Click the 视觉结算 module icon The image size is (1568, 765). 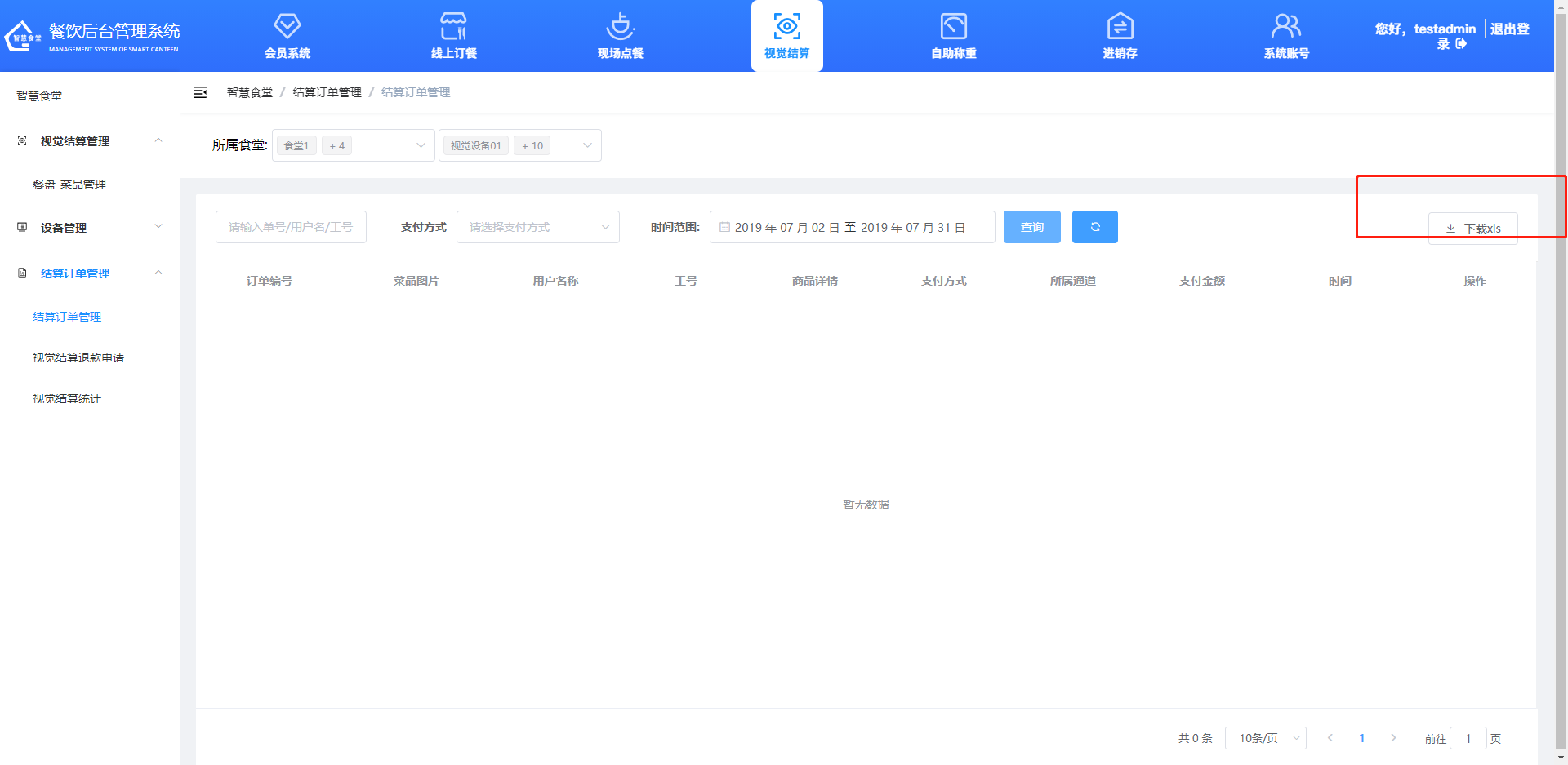786,35
